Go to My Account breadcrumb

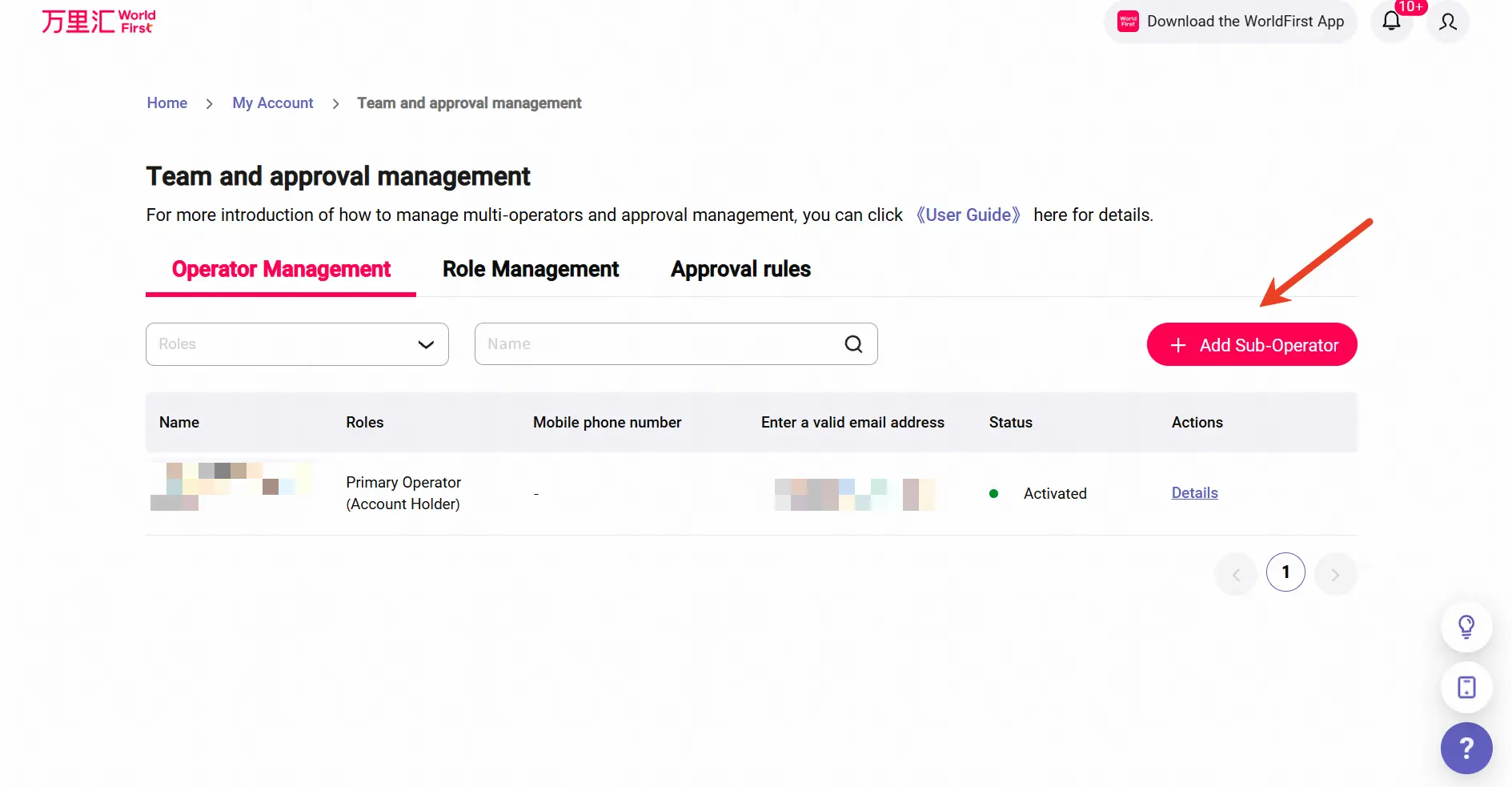point(272,103)
